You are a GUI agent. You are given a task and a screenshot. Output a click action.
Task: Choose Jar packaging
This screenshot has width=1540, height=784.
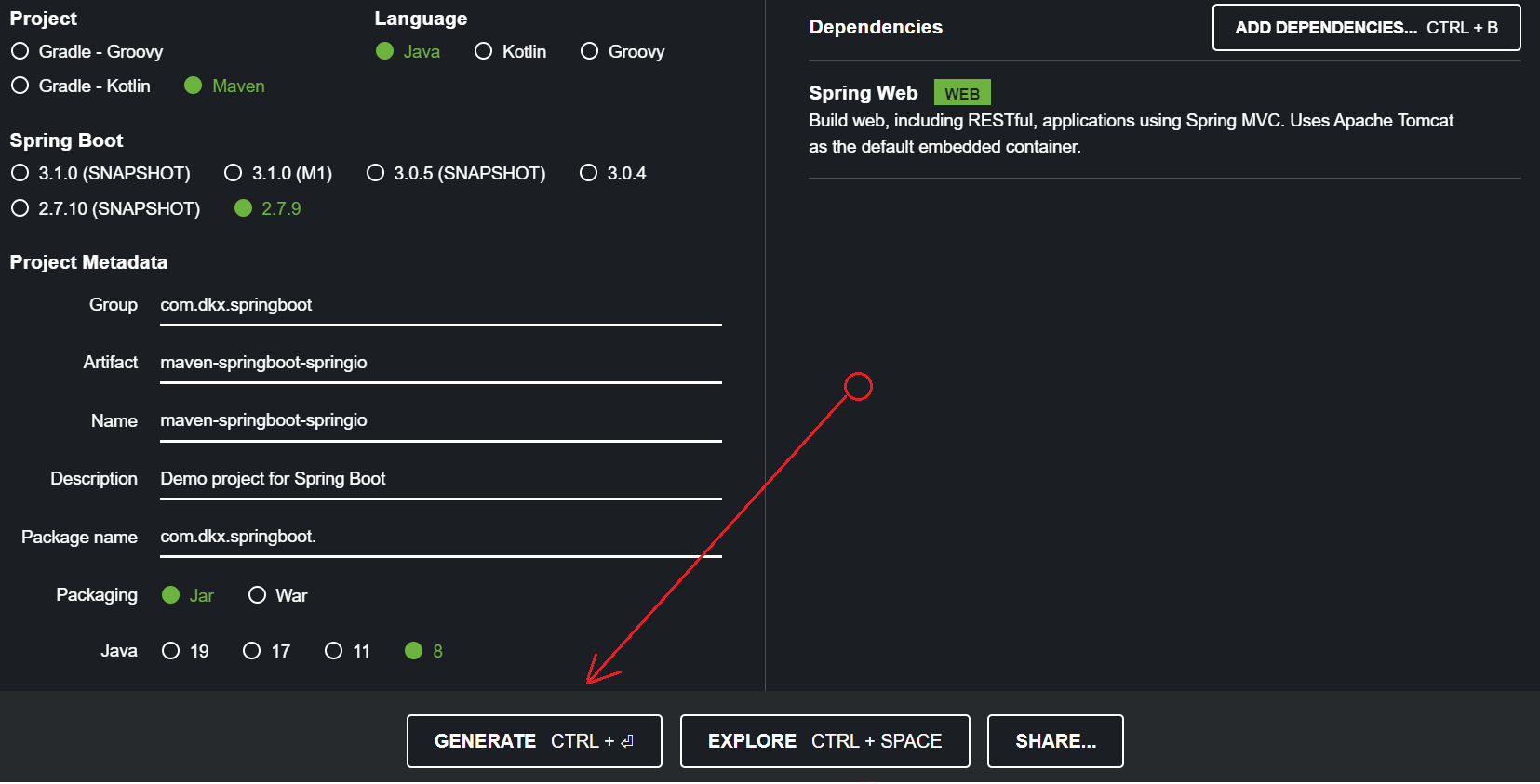coord(188,595)
